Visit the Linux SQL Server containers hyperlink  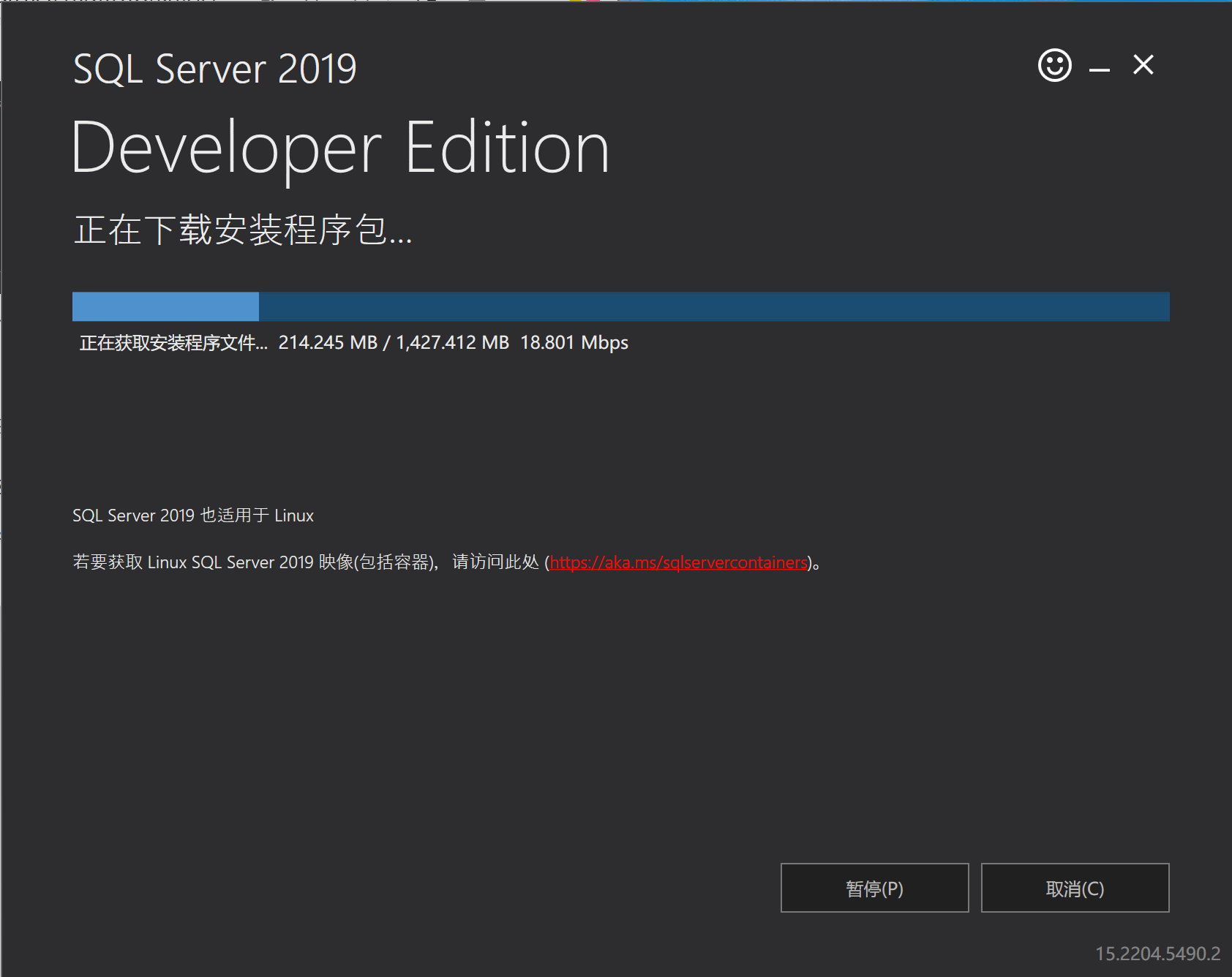click(x=679, y=562)
